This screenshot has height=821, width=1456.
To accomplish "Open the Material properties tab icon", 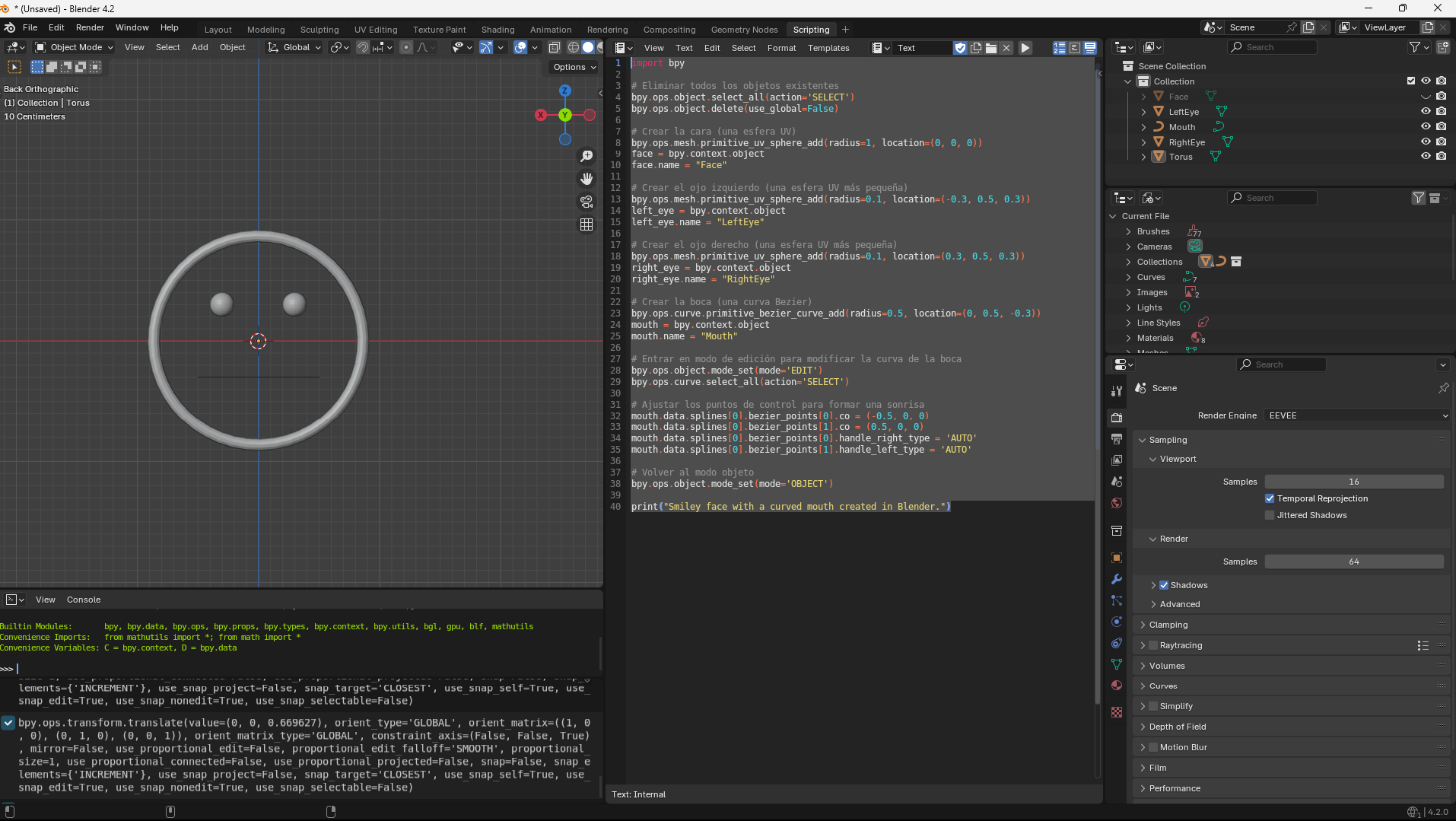I will point(1117,685).
